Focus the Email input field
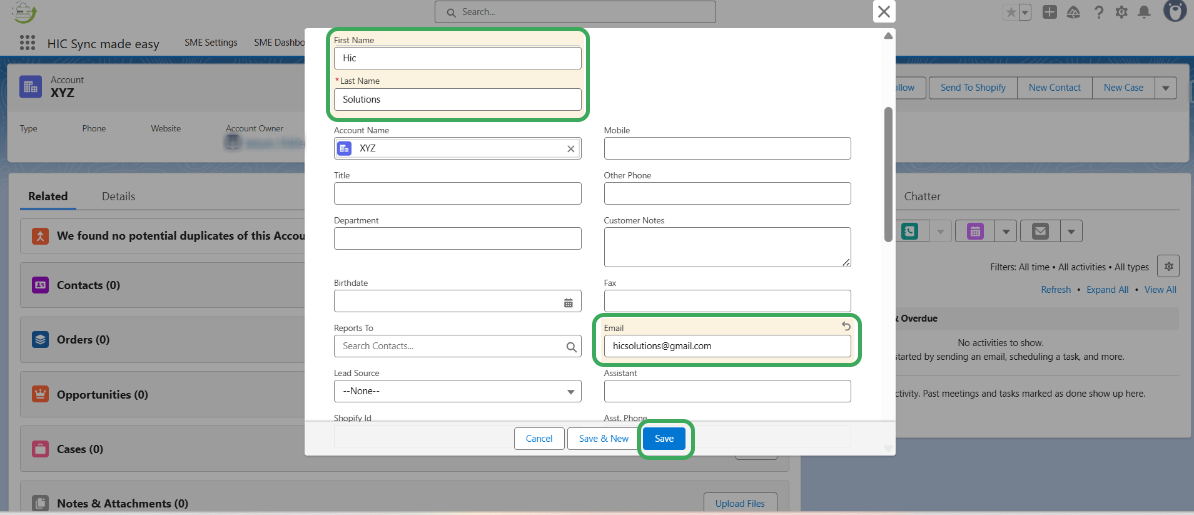This screenshot has height=515, width=1194. point(727,346)
